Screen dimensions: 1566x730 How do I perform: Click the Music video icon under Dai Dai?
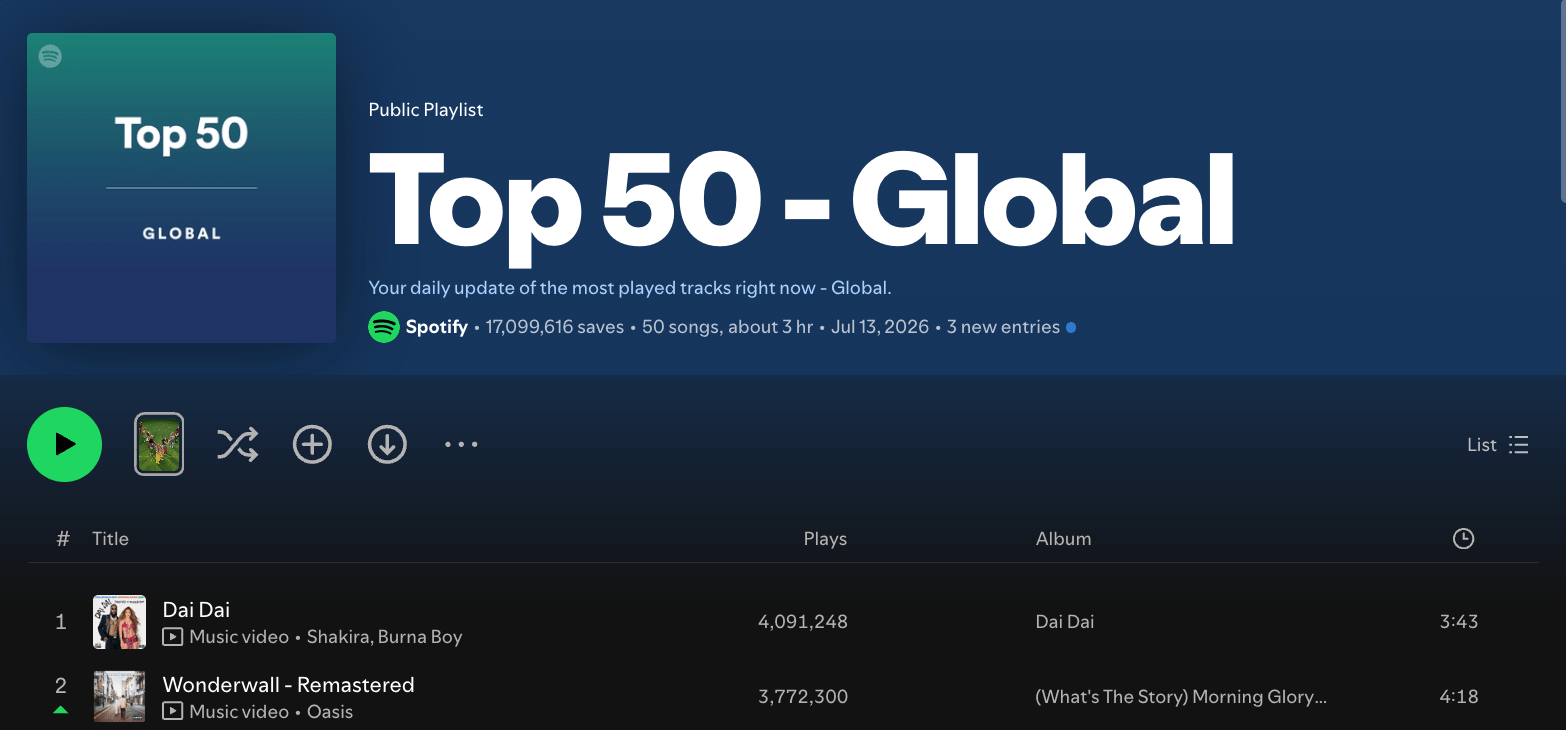[x=172, y=637]
